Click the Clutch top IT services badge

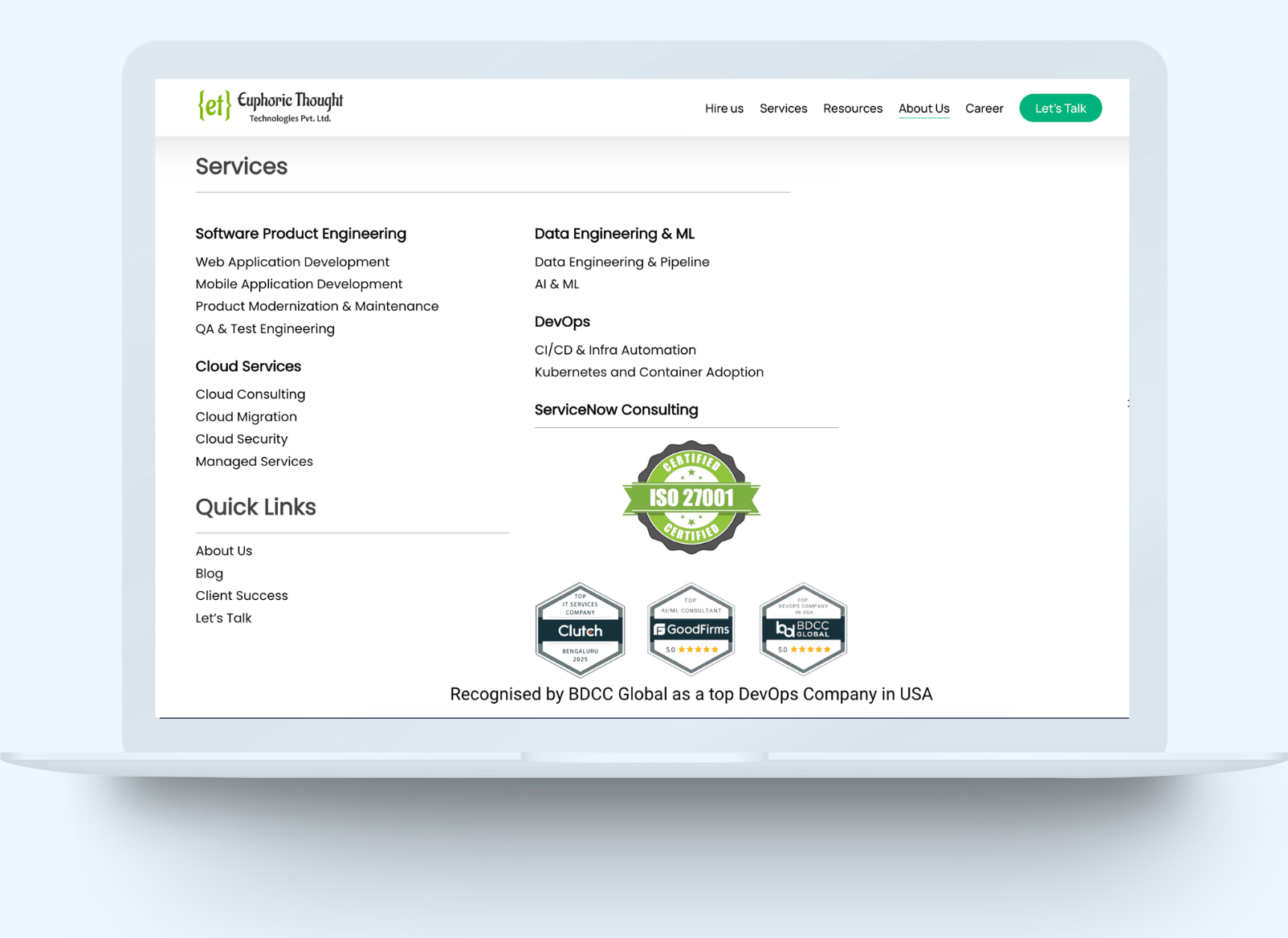click(580, 630)
